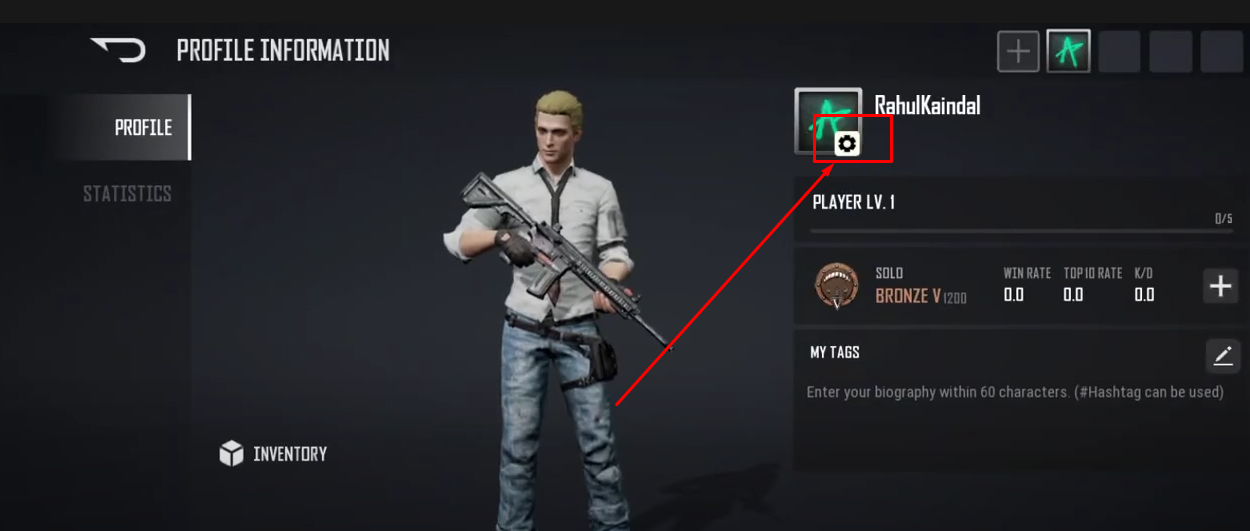Screen dimensions: 1250x531
Task: Click the Bronze V rank text
Action: coord(908,296)
